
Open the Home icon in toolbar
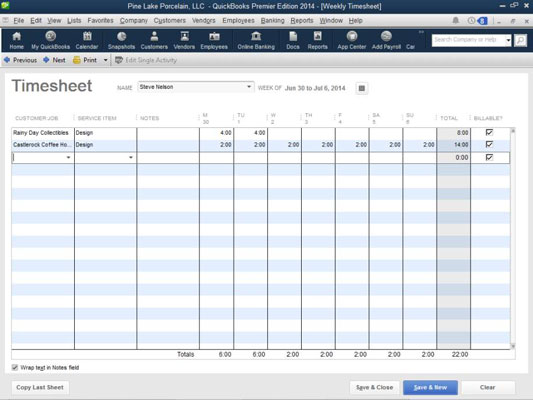(16, 40)
